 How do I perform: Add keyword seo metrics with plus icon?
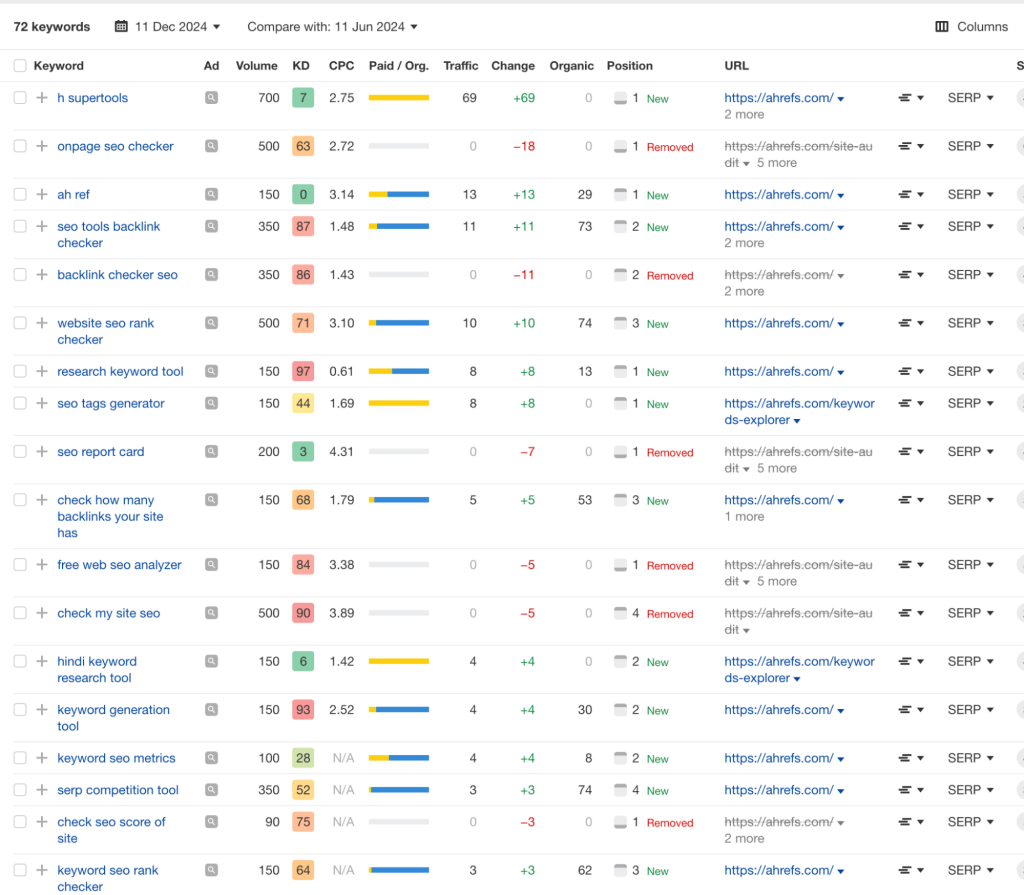[42, 758]
